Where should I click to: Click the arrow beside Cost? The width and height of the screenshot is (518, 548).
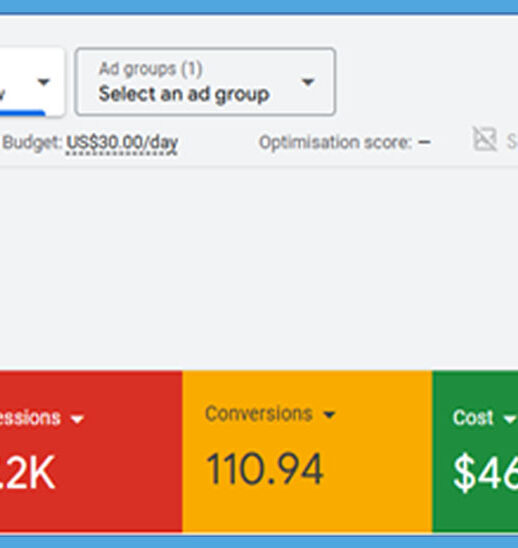coord(510,418)
